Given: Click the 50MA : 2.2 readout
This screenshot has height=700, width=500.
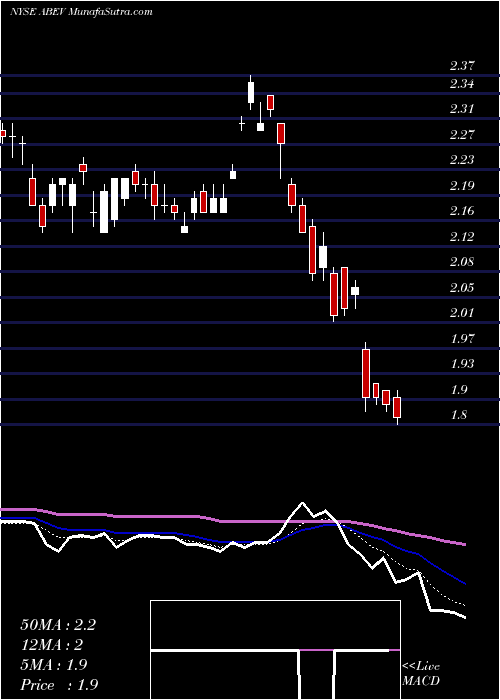Looking at the screenshot, I should tap(58, 625).
